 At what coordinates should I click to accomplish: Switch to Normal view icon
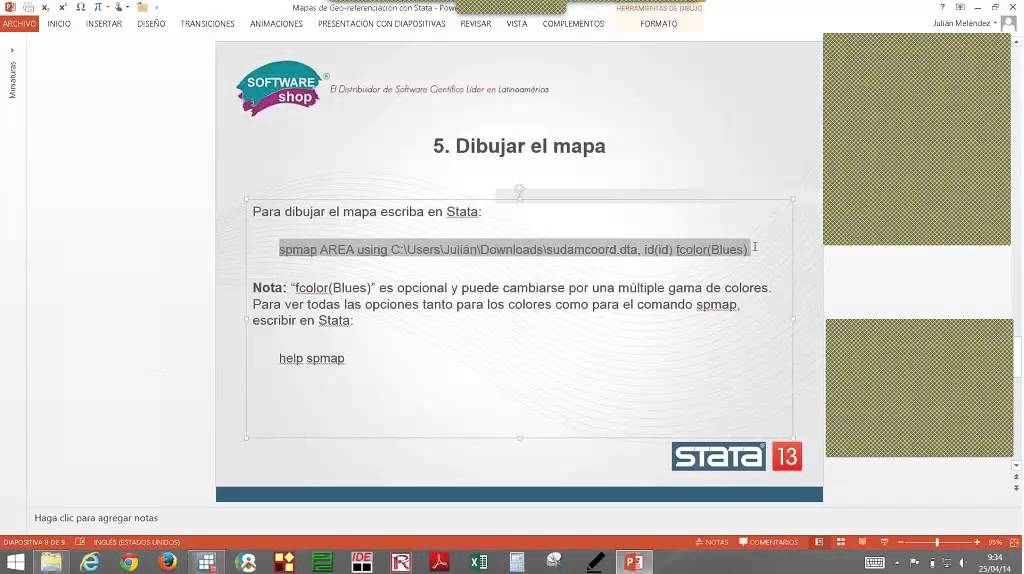pos(819,542)
